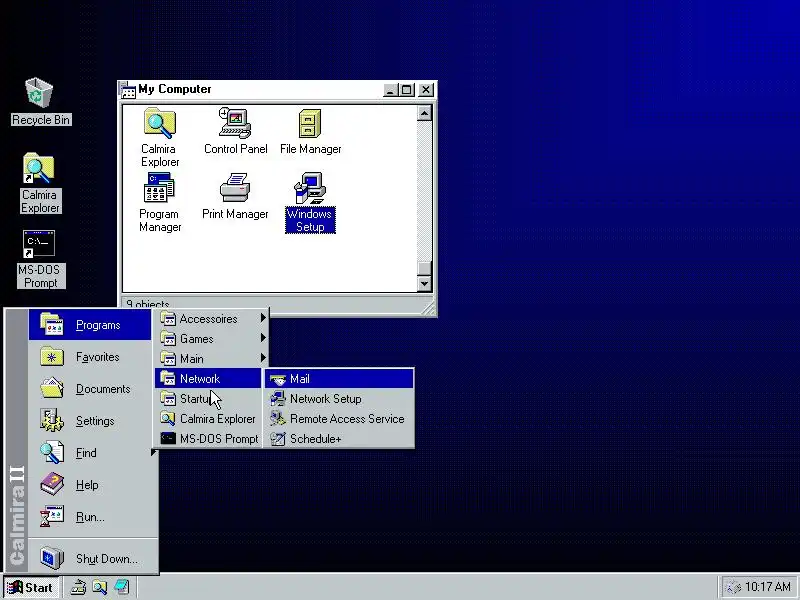Open File Manager in My Computer
This screenshot has height=600, width=800.
[x=310, y=131]
